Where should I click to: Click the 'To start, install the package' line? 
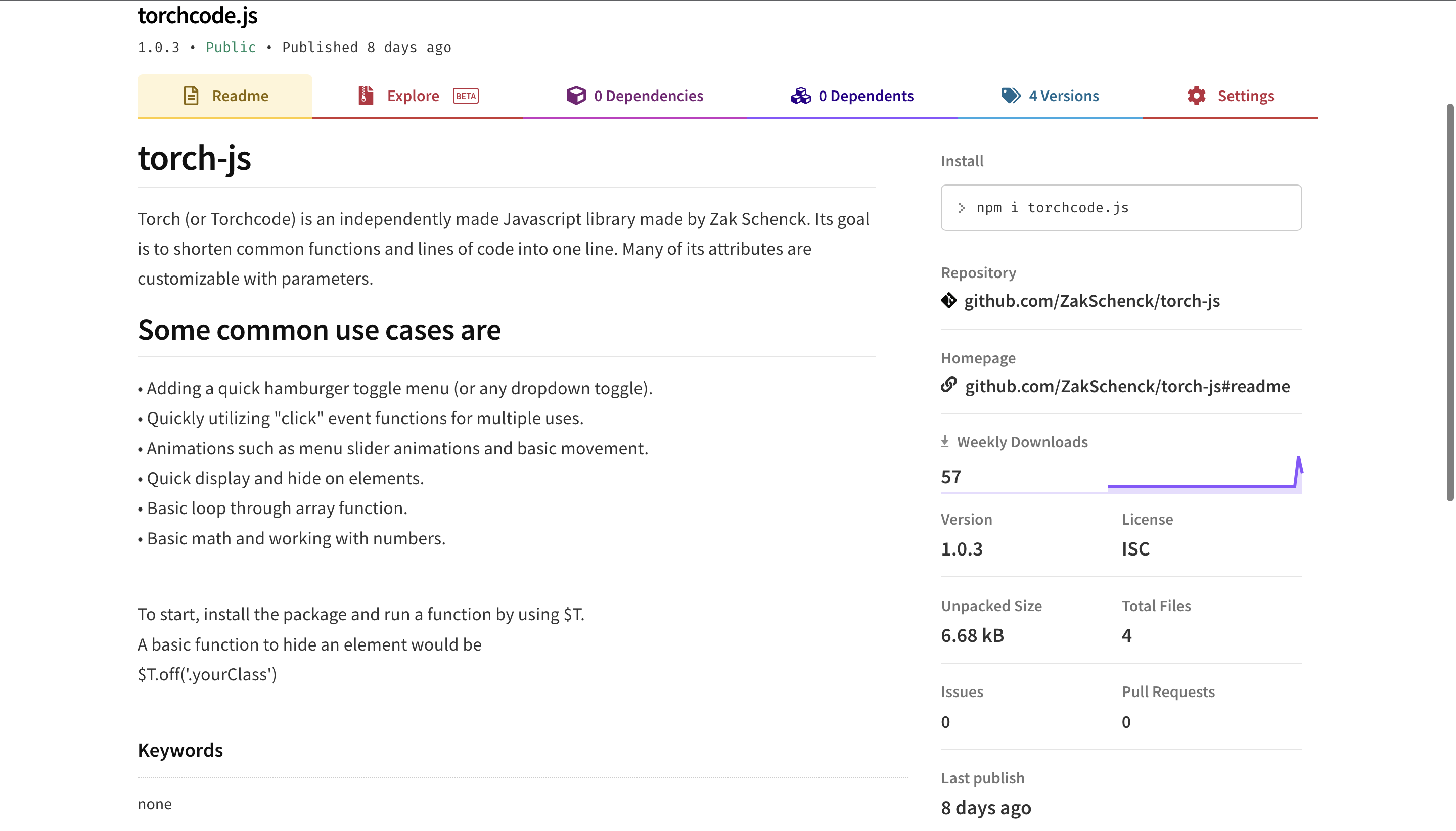pyautogui.click(x=361, y=614)
